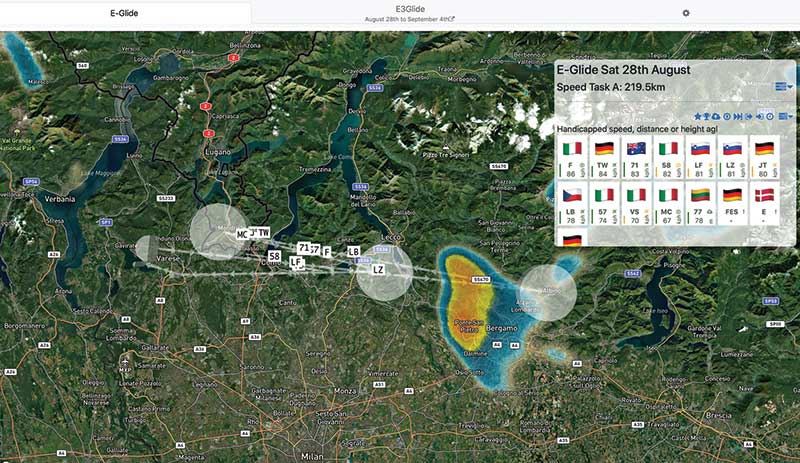Click the sign-in arrow icon
800x463 pixels.
point(759,116)
